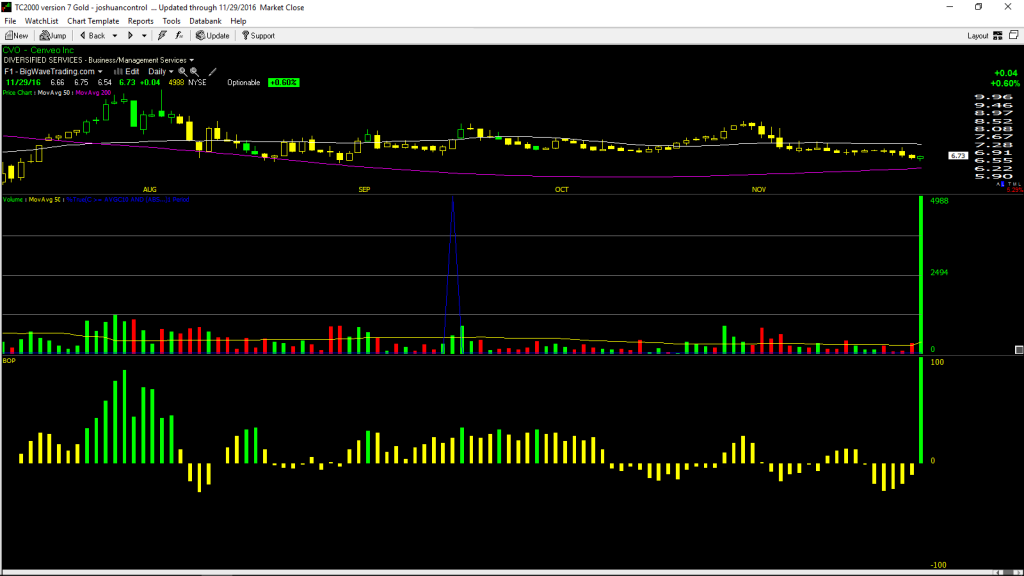This screenshot has height=576, width=1024.
Task: Click the NYSE exchange label
Action: [x=197, y=83]
